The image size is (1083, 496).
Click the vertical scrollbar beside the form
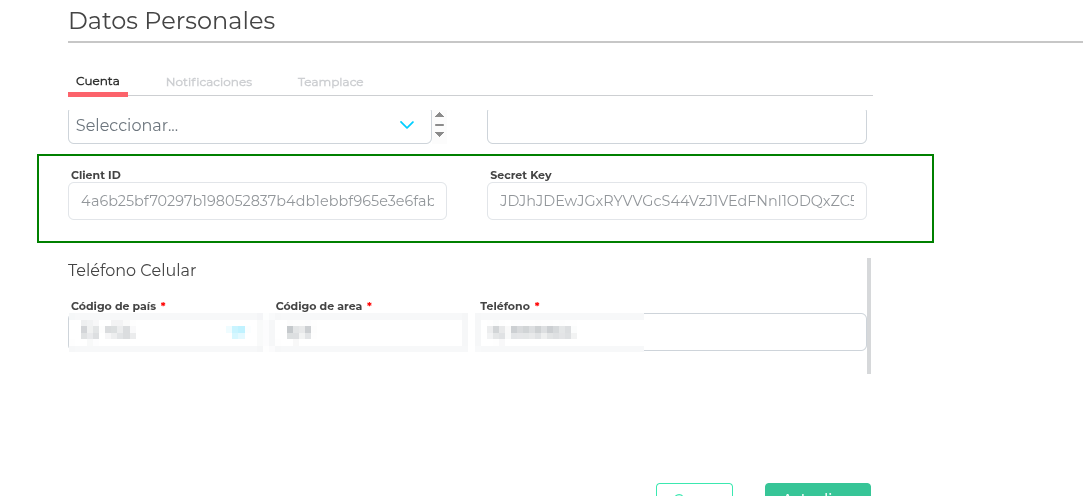click(x=869, y=315)
